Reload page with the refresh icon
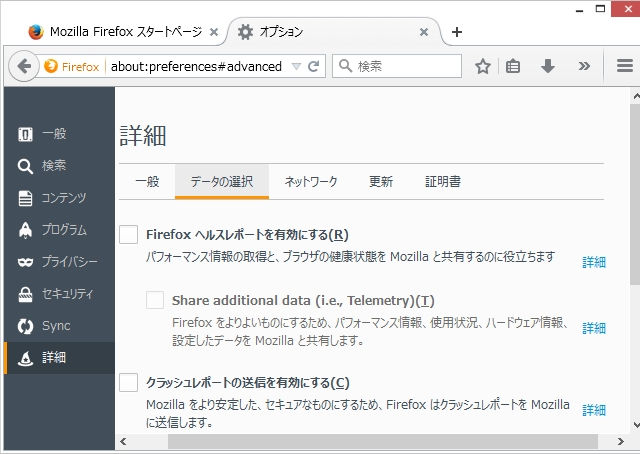This screenshot has height=454, width=640. [x=313, y=66]
